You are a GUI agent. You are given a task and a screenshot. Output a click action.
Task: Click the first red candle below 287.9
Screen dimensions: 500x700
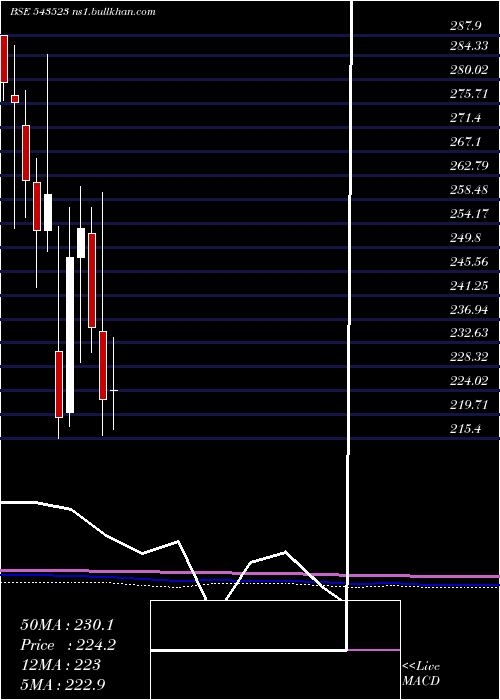click(4, 59)
